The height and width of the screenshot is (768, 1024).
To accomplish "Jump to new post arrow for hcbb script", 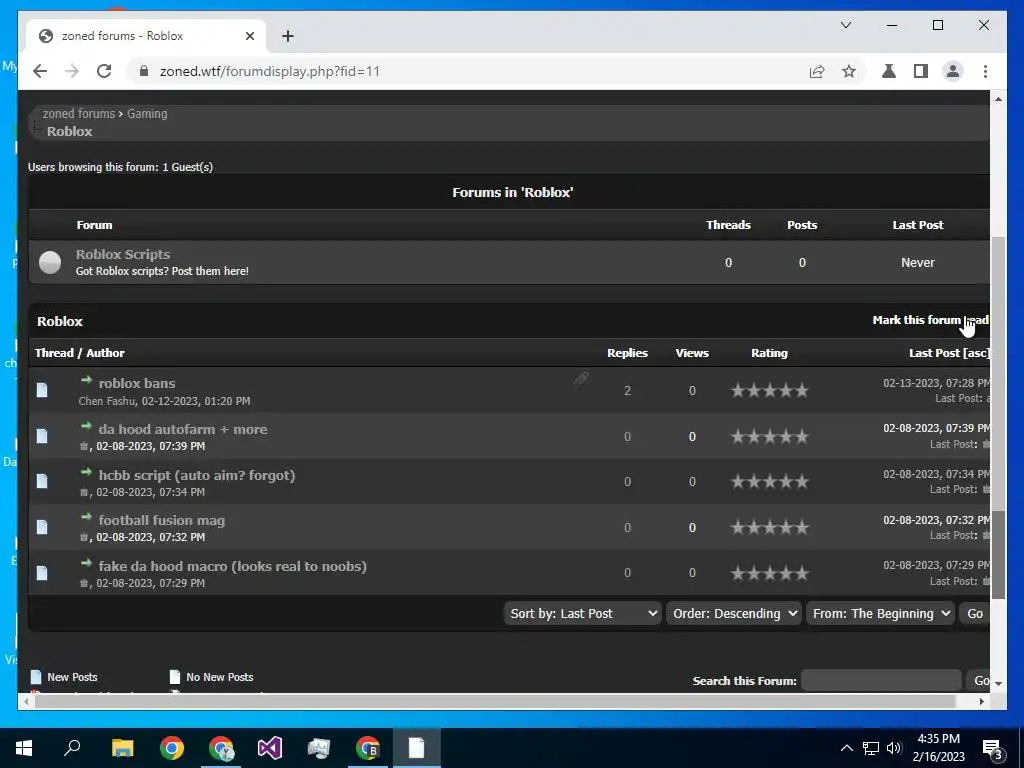I will point(86,472).
